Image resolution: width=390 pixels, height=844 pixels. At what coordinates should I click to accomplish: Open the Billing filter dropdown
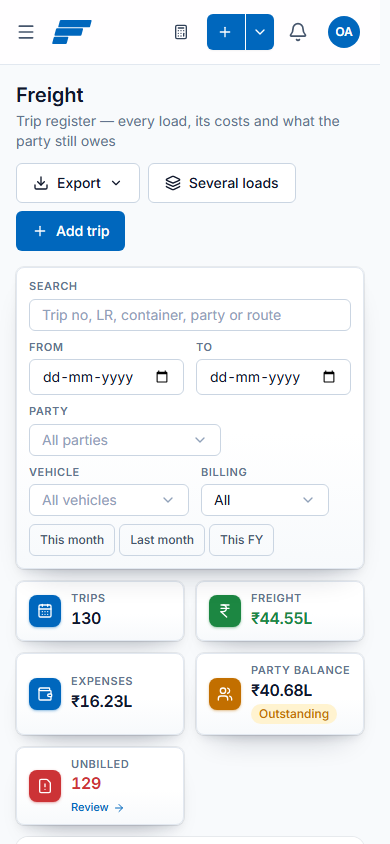coord(265,500)
